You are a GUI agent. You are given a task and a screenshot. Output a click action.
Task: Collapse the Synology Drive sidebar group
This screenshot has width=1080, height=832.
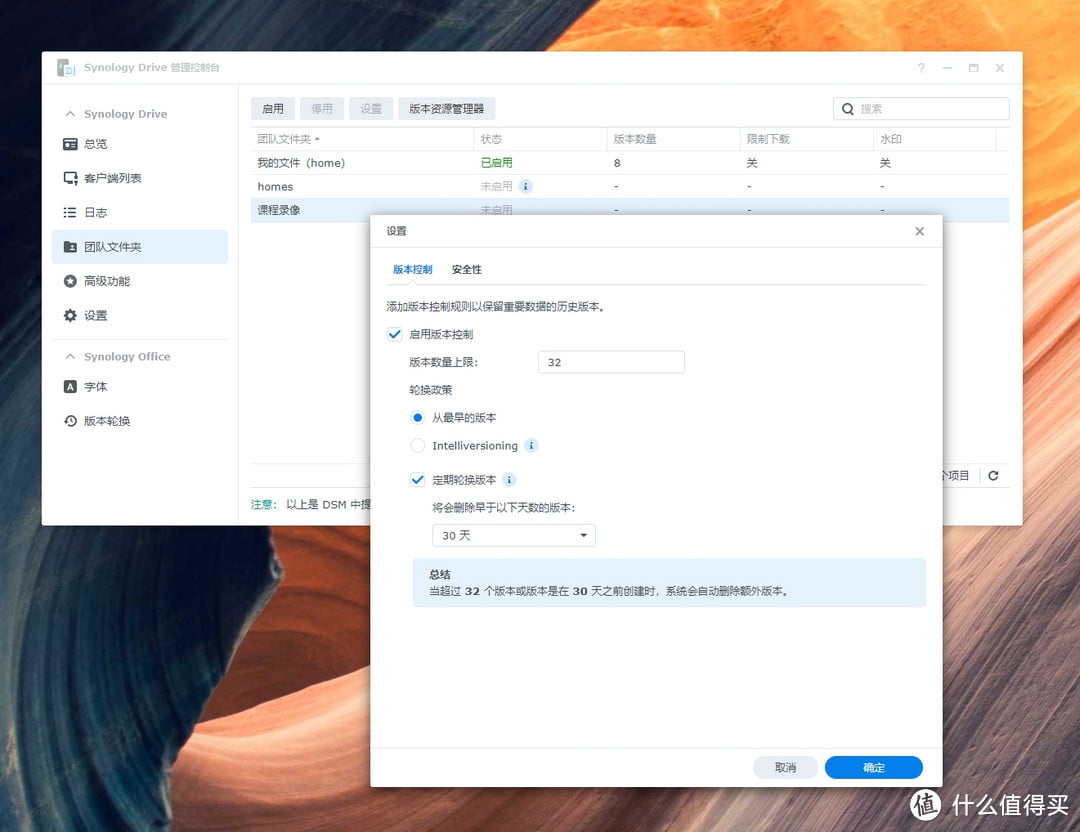[70, 114]
